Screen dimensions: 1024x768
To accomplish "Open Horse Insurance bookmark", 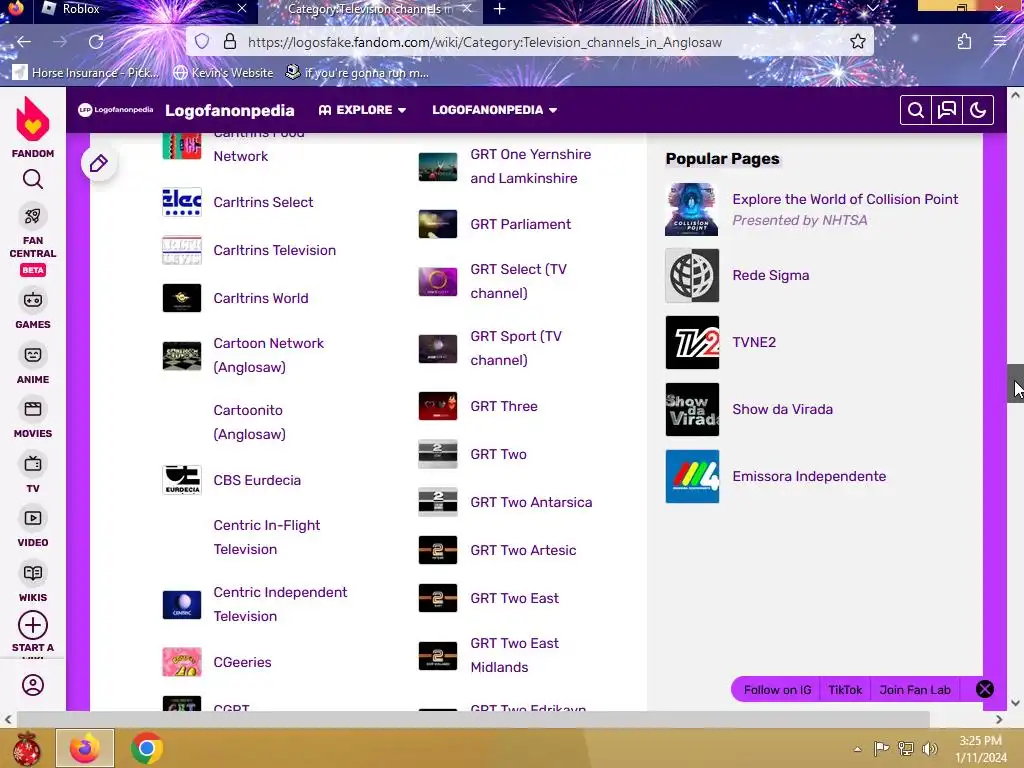I will [86, 73].
